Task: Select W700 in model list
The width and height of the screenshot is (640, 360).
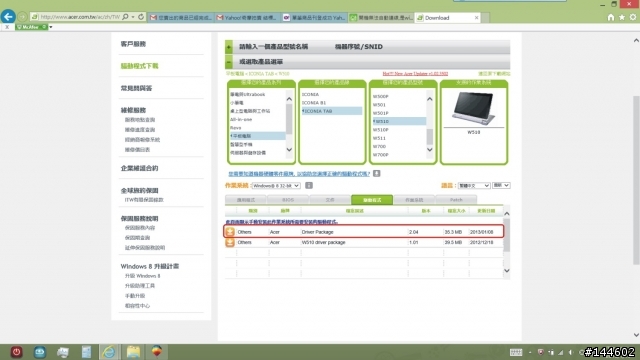Action: (x=379, y=147)
